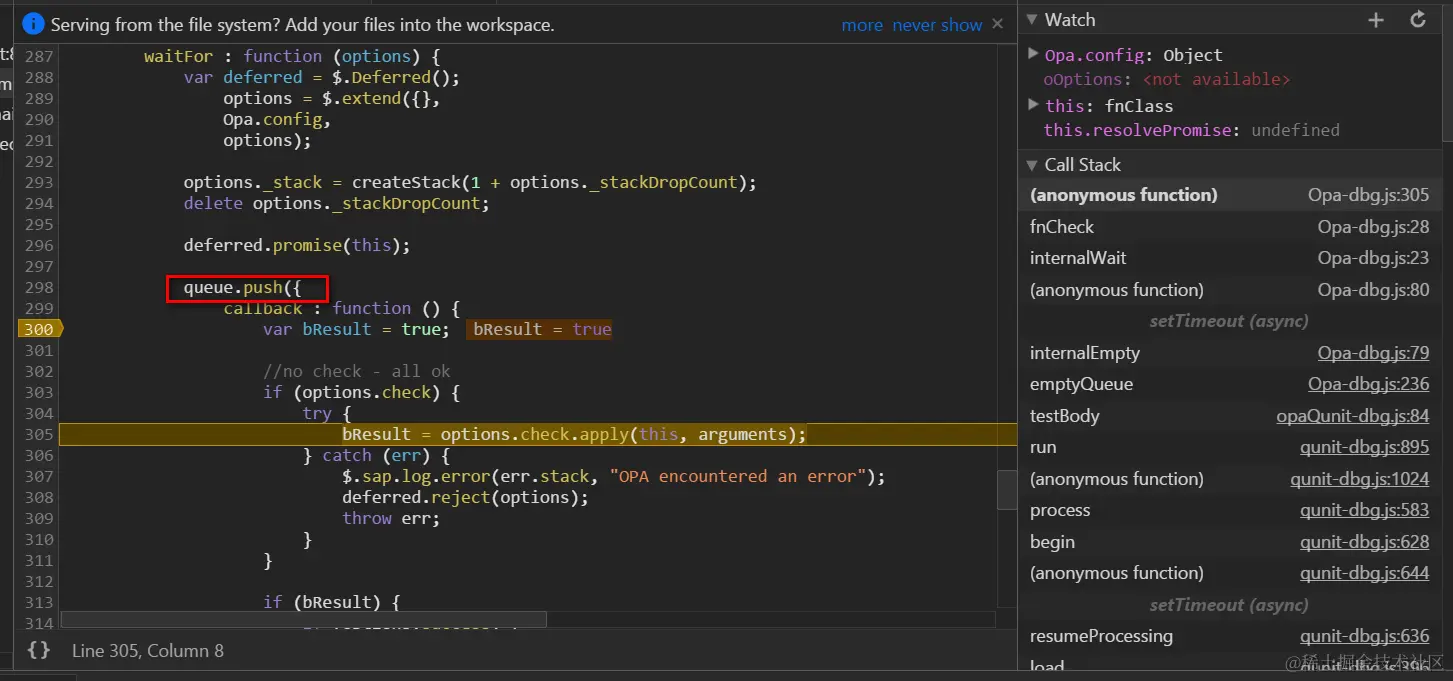The height and width of the screenshot is (681, 1453).
Task: Click 'waitFor' function name on line 287
Action: (178, 56)
